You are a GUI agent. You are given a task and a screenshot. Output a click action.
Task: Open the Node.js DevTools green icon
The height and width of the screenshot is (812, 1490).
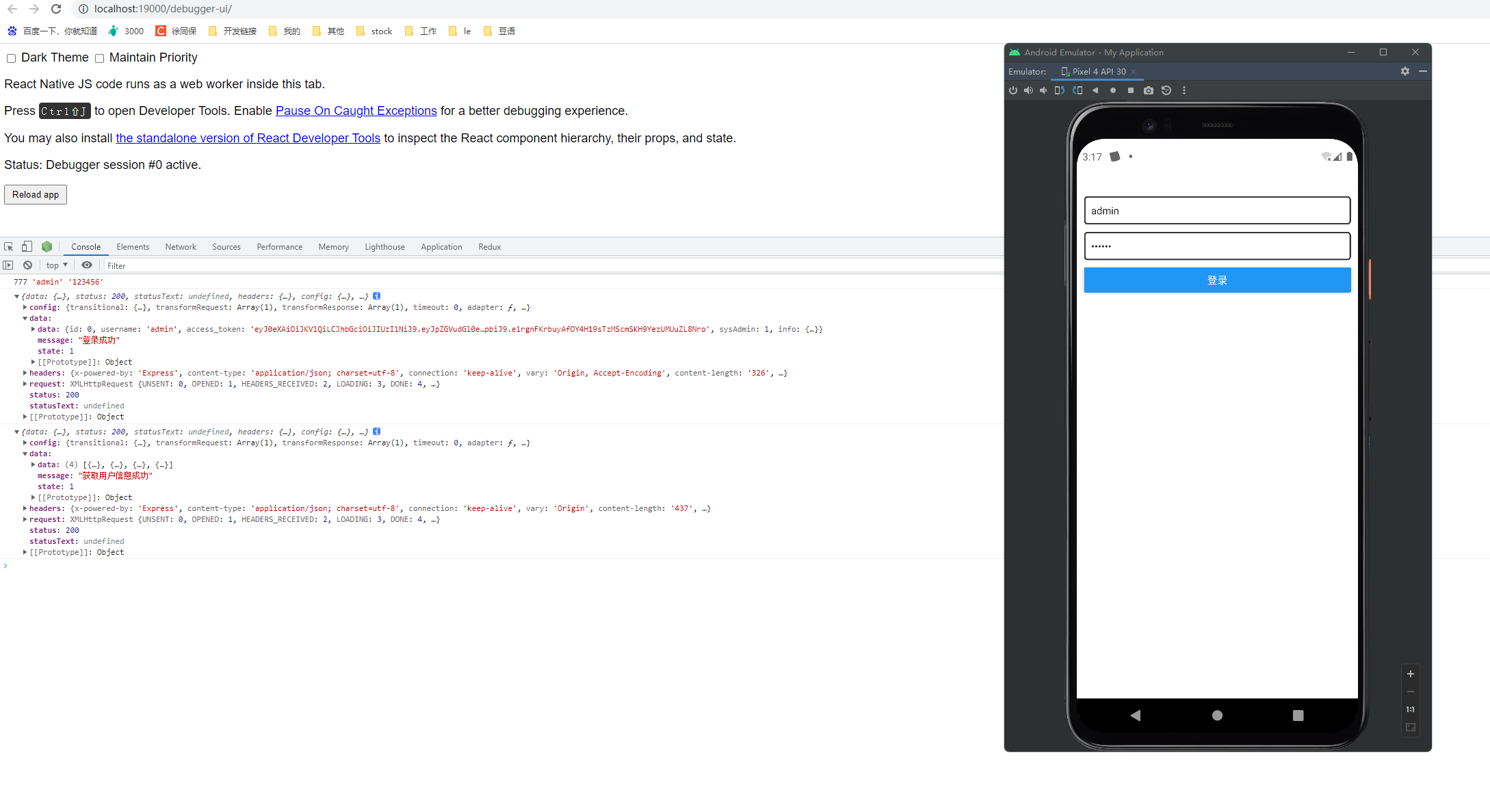tap(47, 247)
